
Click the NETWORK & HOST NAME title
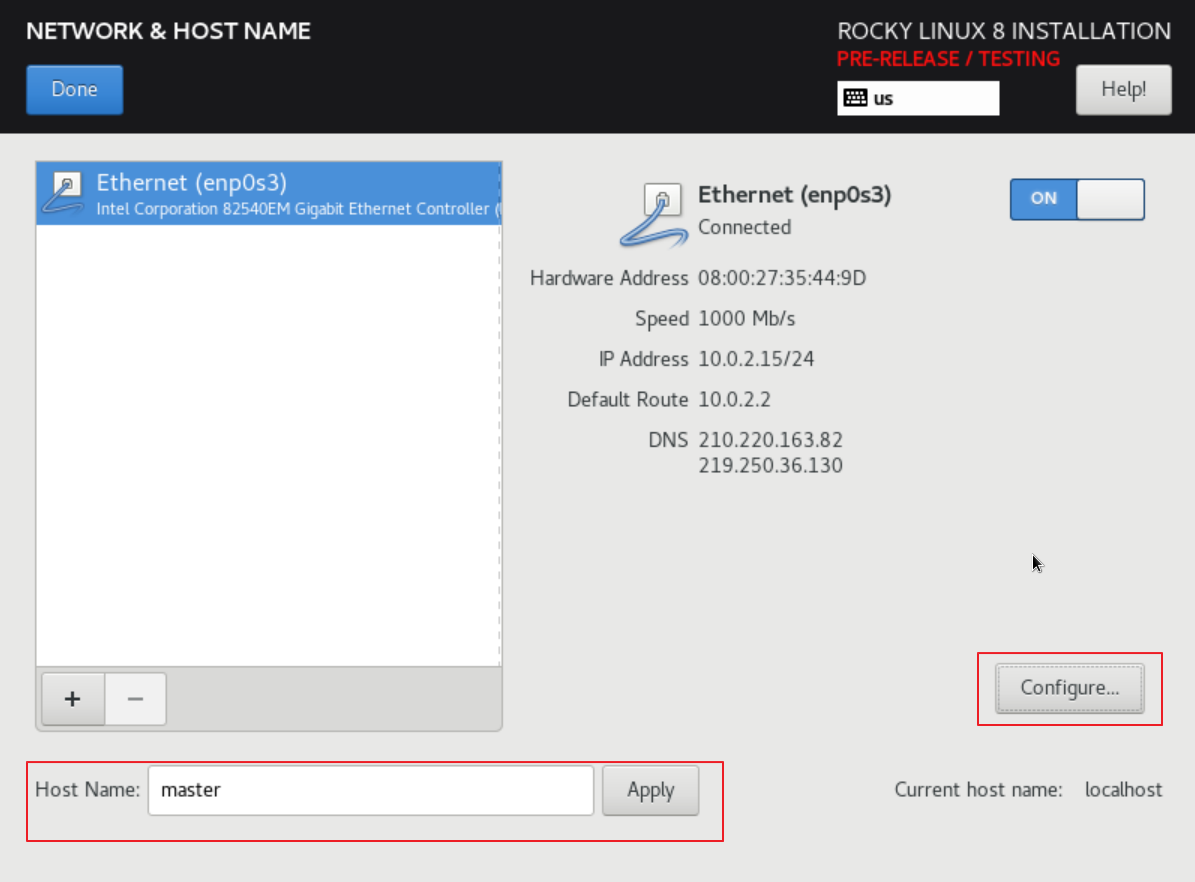tap(168, 31)
